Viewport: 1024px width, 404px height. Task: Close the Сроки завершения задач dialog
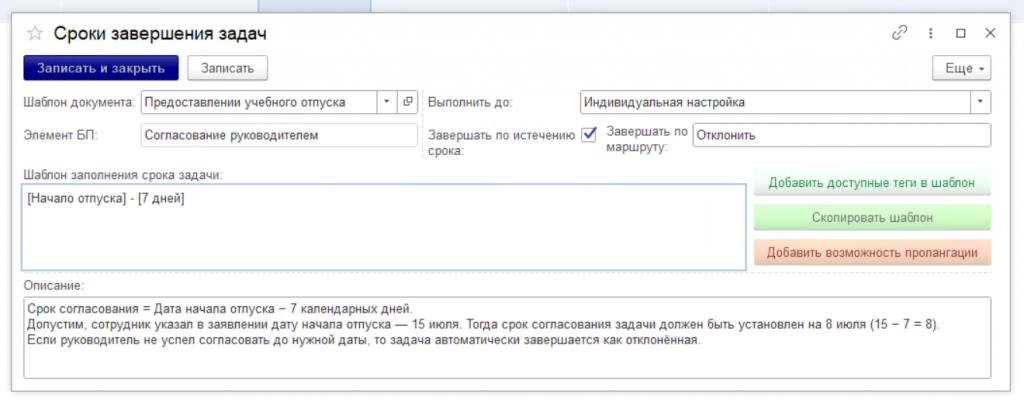[x=990, y=33]
